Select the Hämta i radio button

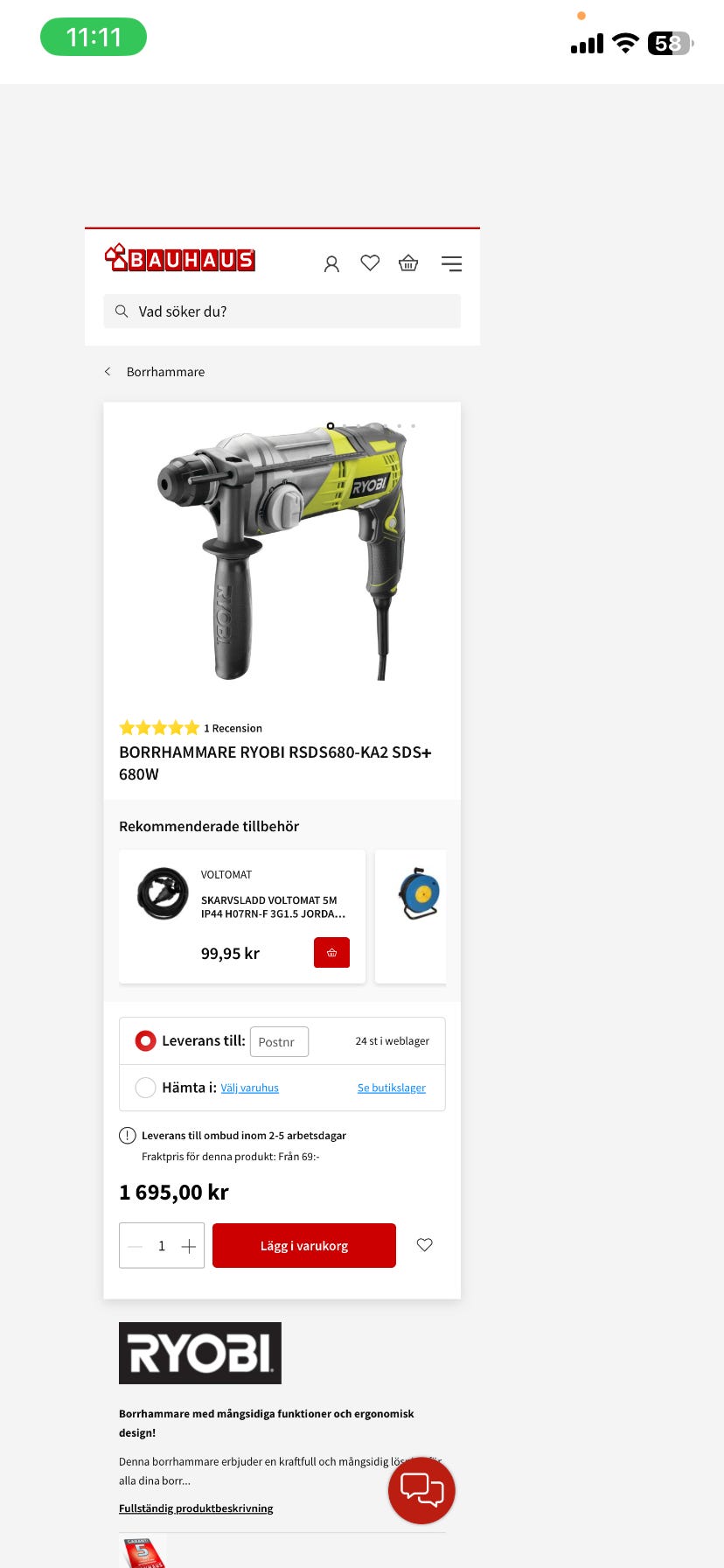(x=145, y=1088)
